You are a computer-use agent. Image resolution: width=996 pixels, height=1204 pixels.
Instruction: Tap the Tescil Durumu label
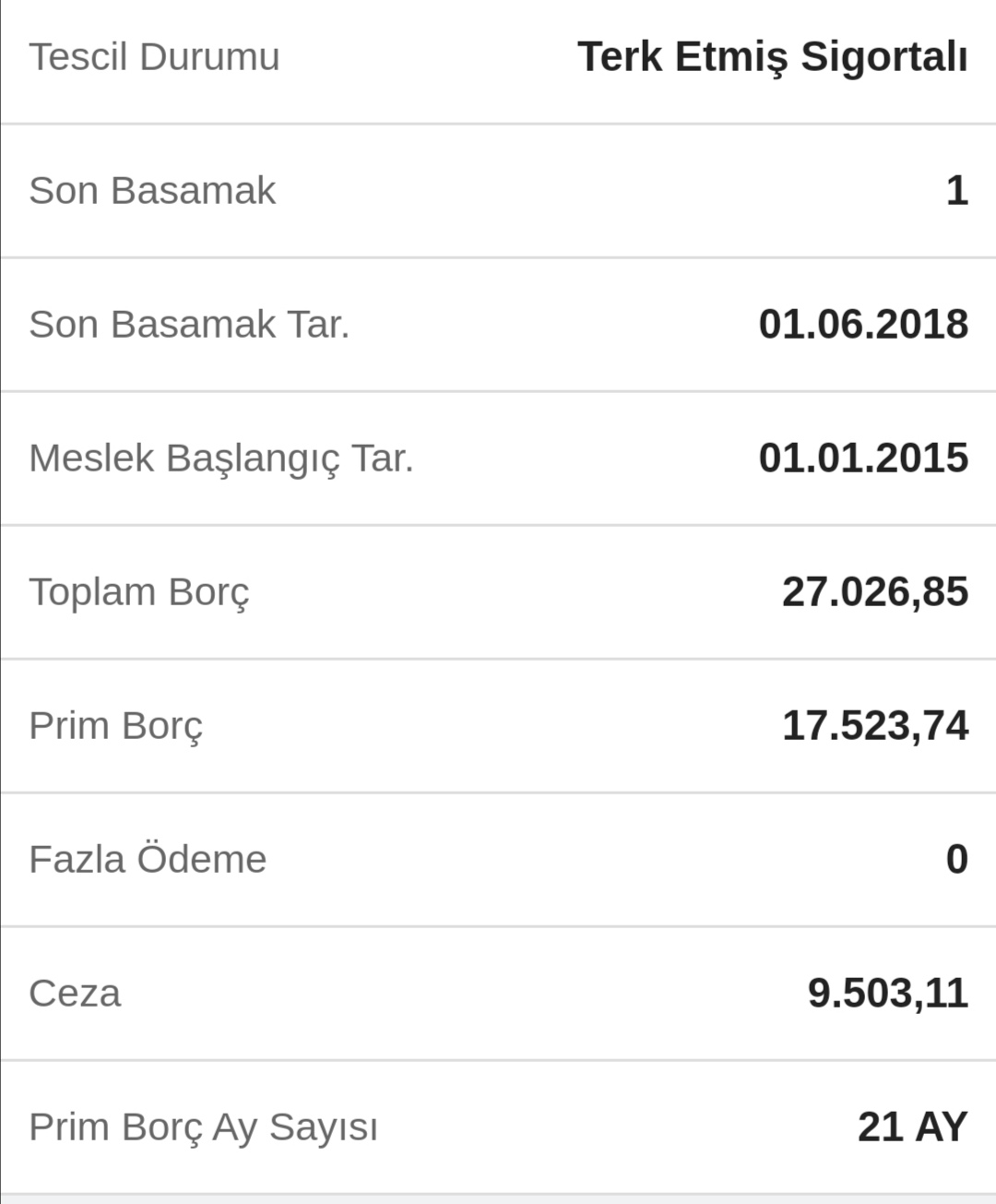click(154, 57)
